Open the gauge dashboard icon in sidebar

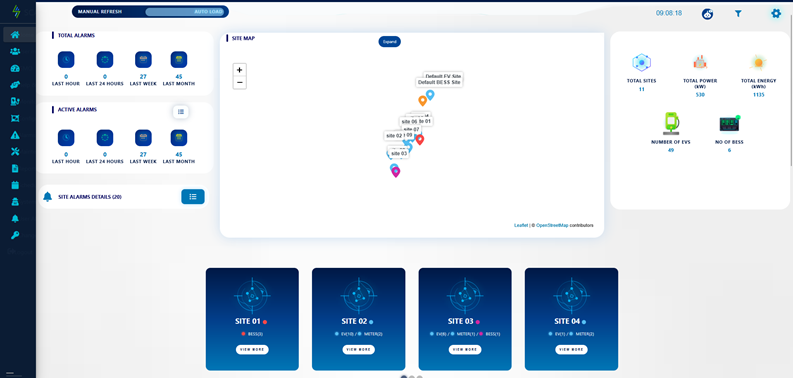(x=15, y=68)
